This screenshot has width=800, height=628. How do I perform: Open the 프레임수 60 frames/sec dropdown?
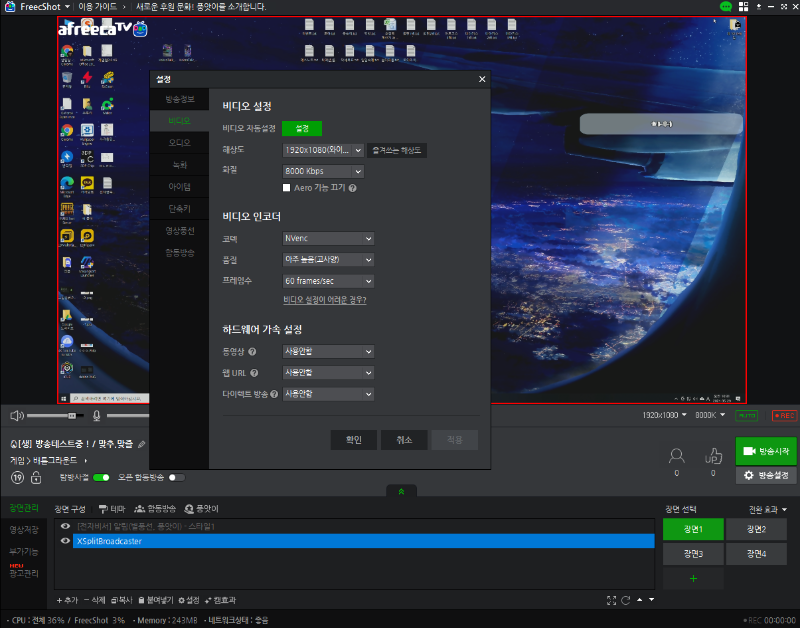[328, 281]
